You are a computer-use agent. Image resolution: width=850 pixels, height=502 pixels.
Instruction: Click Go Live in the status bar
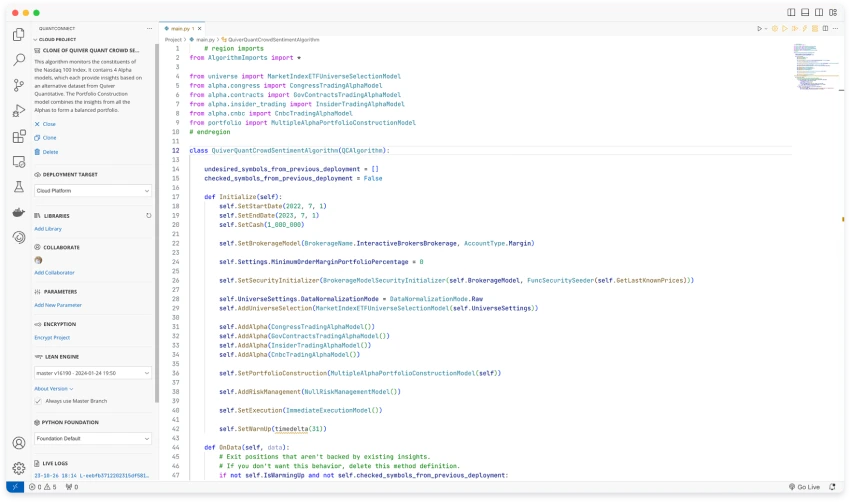pyautogui.click(x=804, y=487)
